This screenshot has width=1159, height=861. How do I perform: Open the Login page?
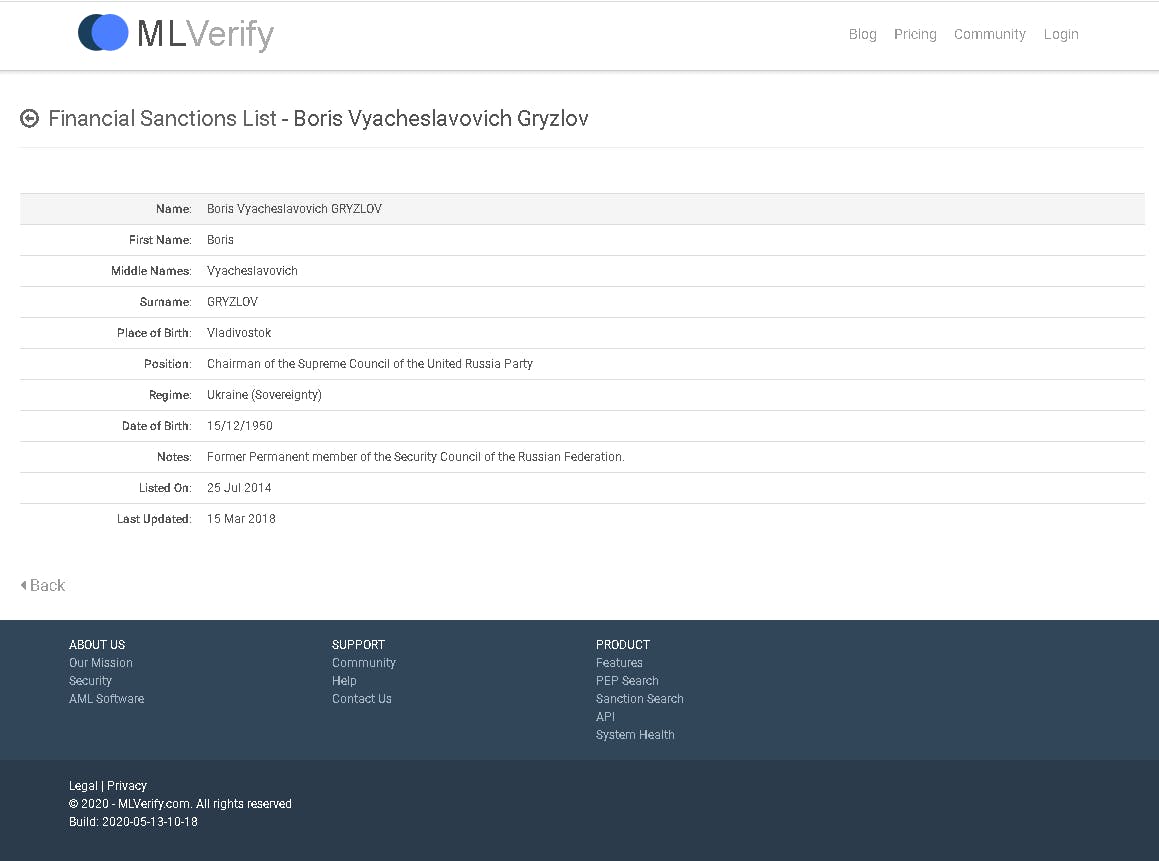1061,34
